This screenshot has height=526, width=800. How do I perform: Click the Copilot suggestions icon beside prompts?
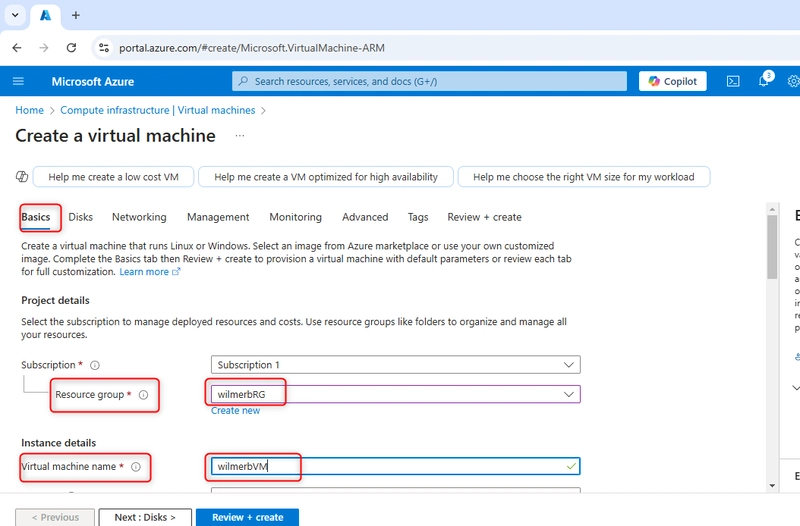(x=22, y=177)
